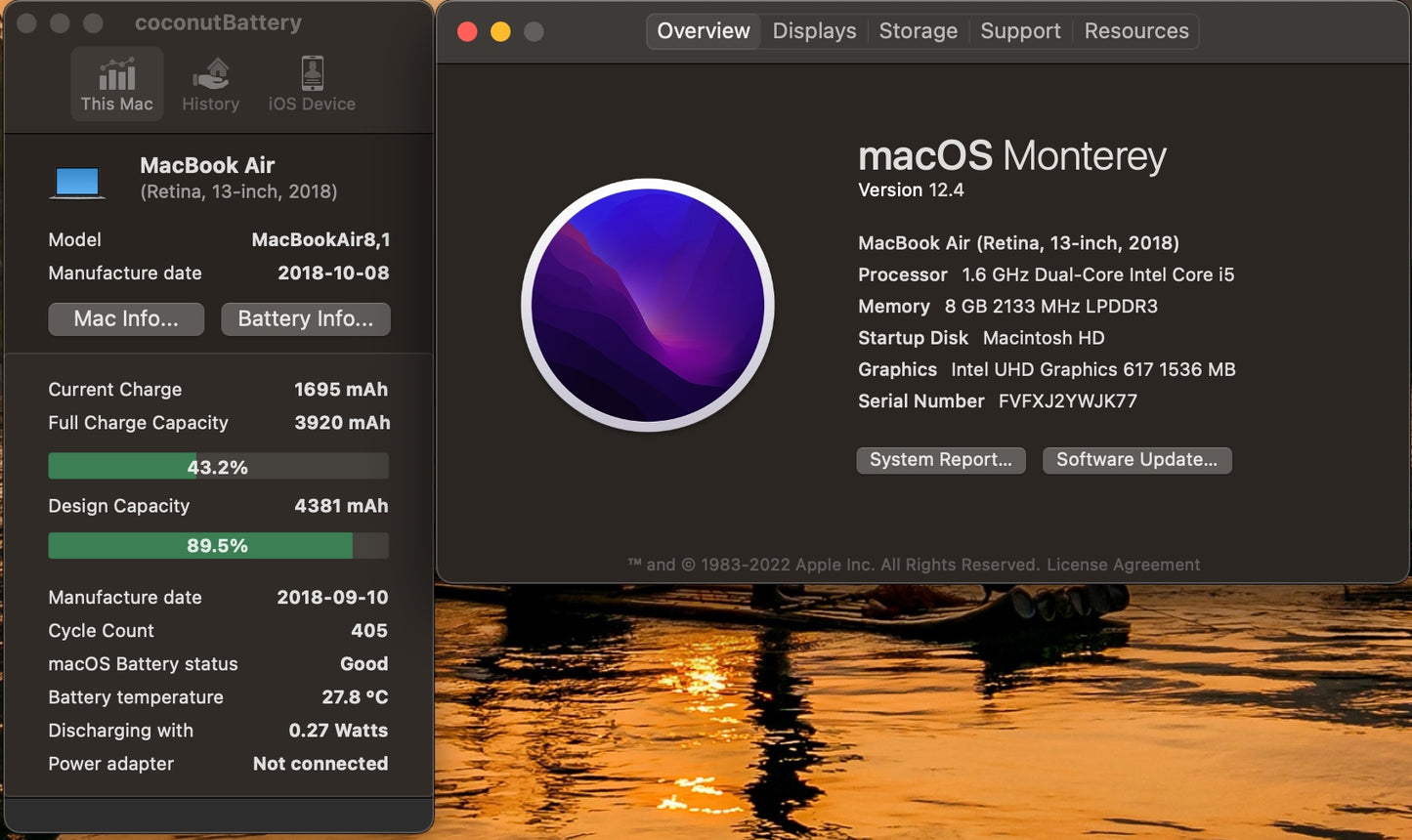Click the hand-with-clock History icon
The width and height of the screenshot is (1412, 840).
[210, 72]
